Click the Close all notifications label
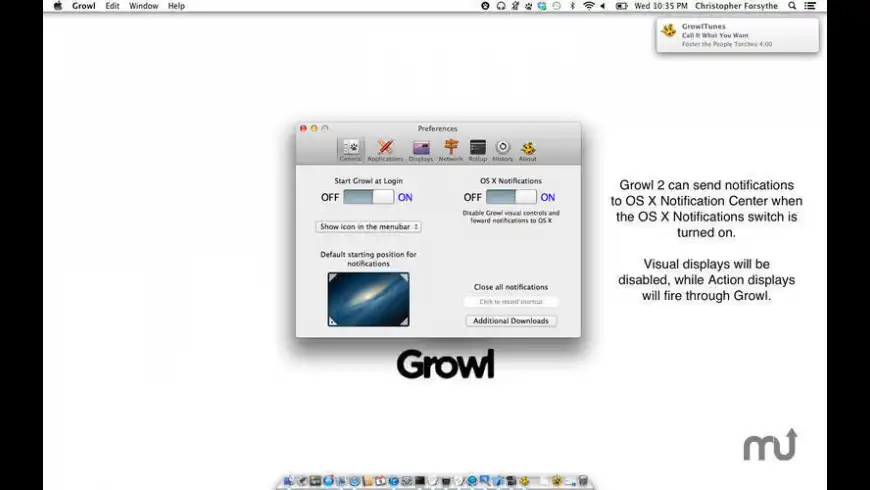This screenshot has height=490, width=870. (511, 287)
